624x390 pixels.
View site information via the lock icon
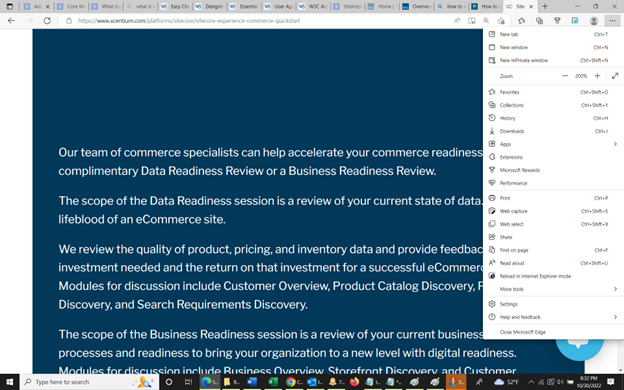69,21
